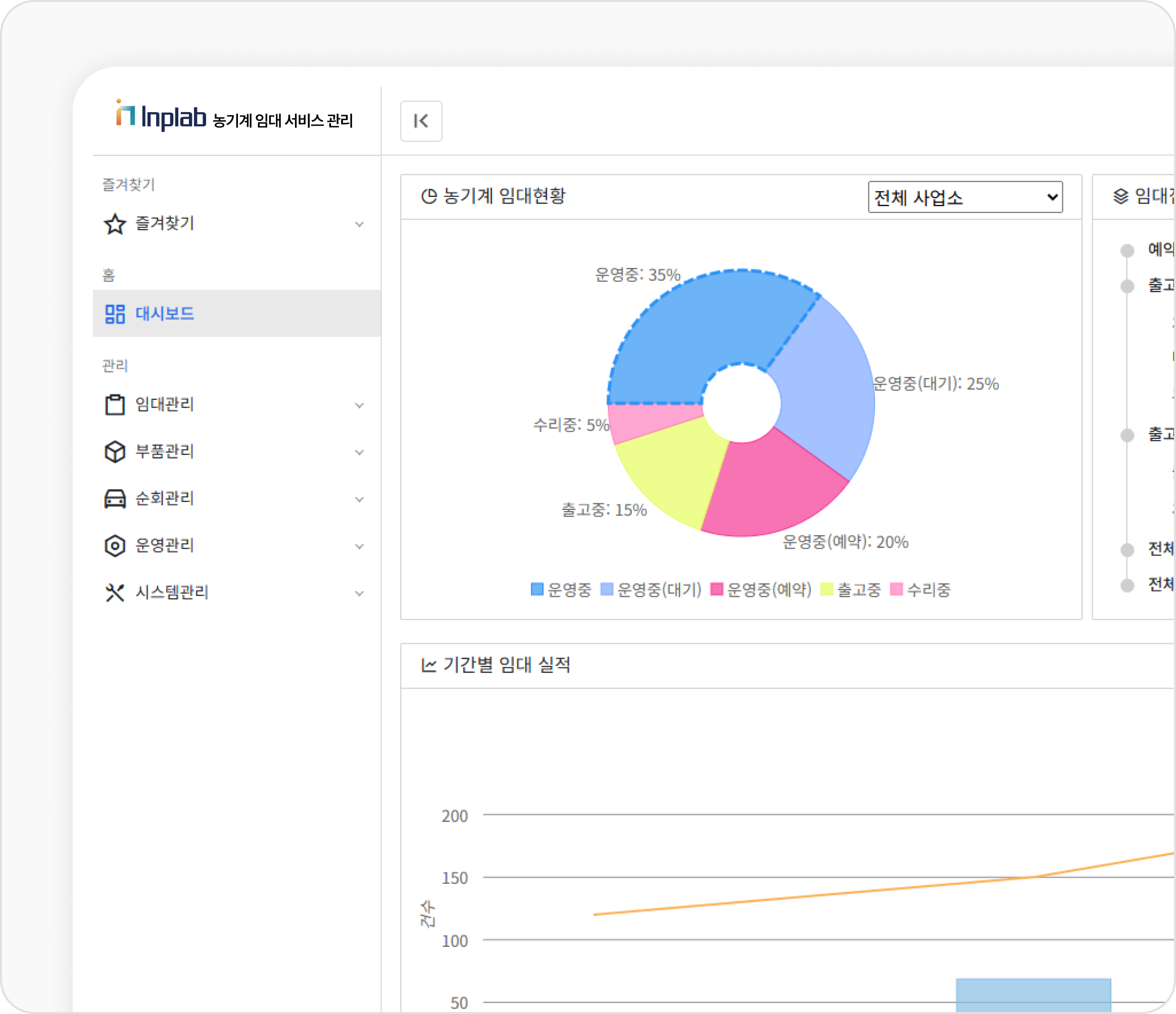Click the car icon for 순회관리

point(115,499)
